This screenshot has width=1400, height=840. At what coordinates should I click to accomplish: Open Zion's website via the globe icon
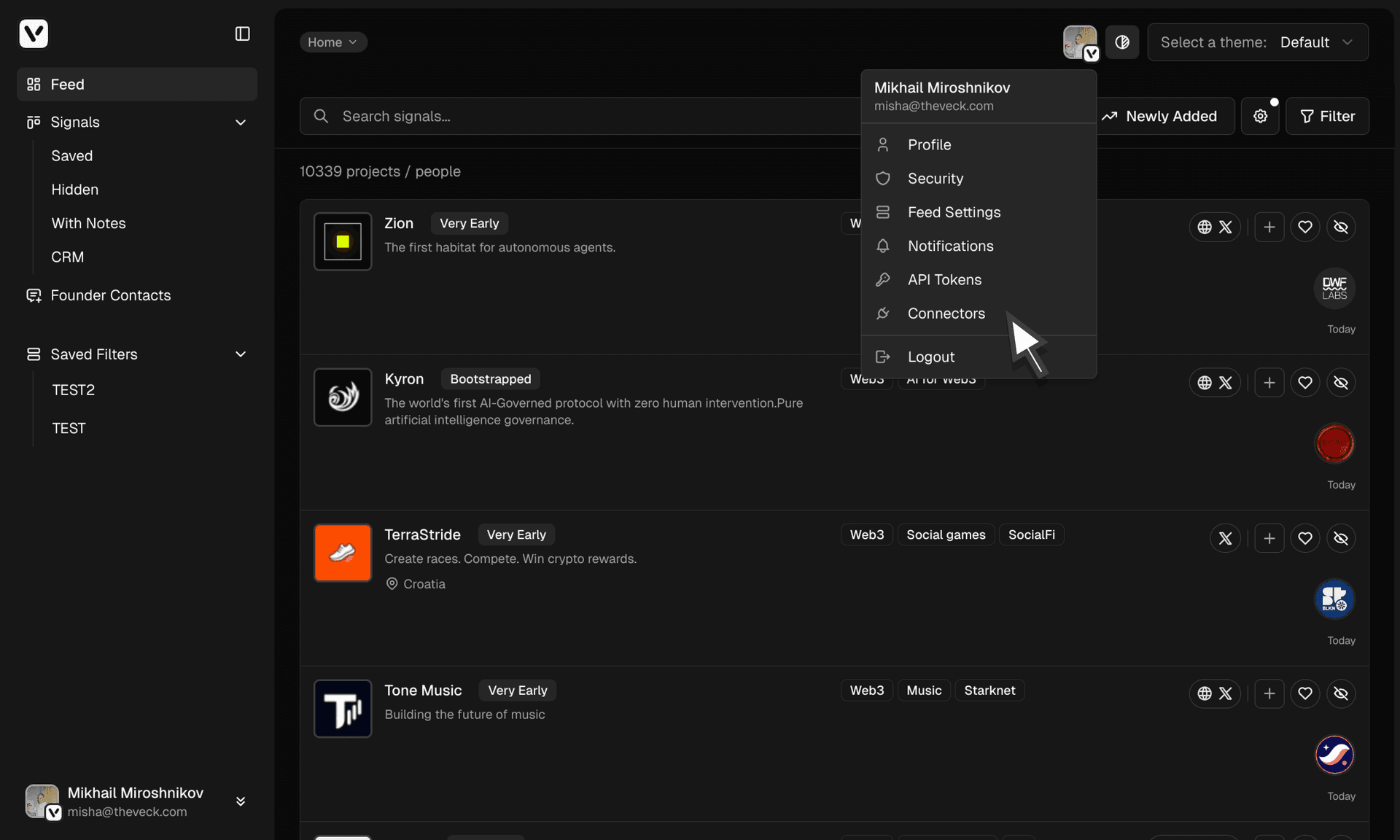pos(1203,227)
